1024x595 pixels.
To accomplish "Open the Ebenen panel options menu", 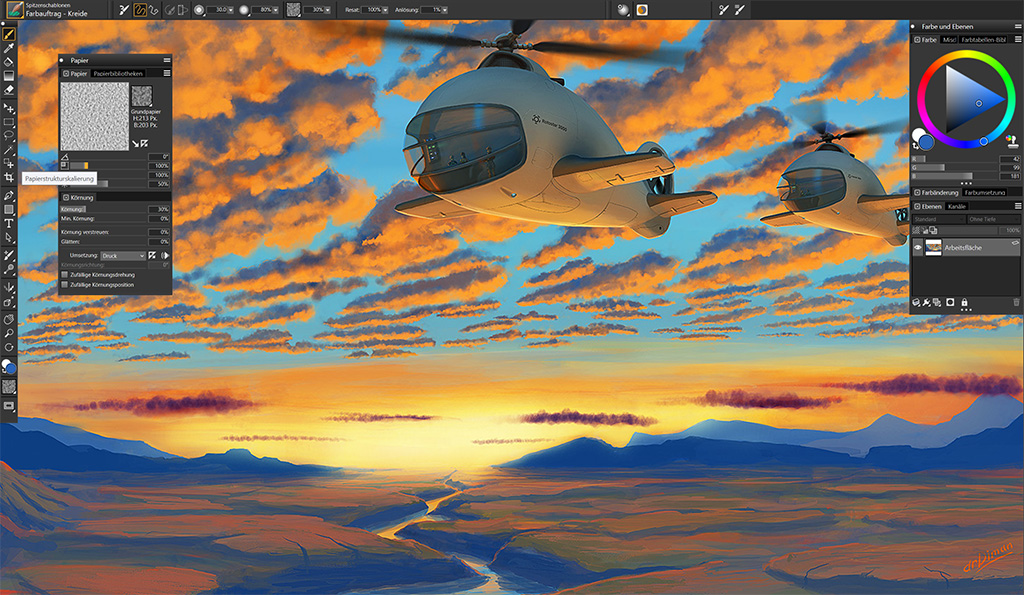I will pos(1017,206).
